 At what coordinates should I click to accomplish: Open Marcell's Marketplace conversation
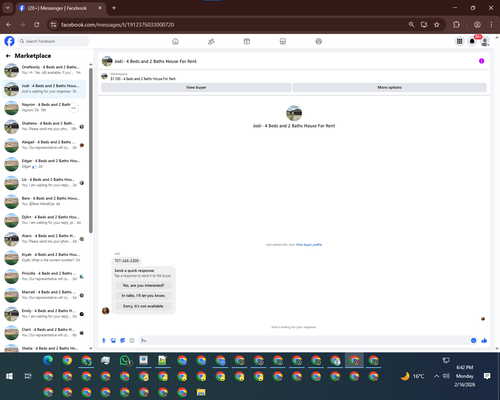[44, 295]
